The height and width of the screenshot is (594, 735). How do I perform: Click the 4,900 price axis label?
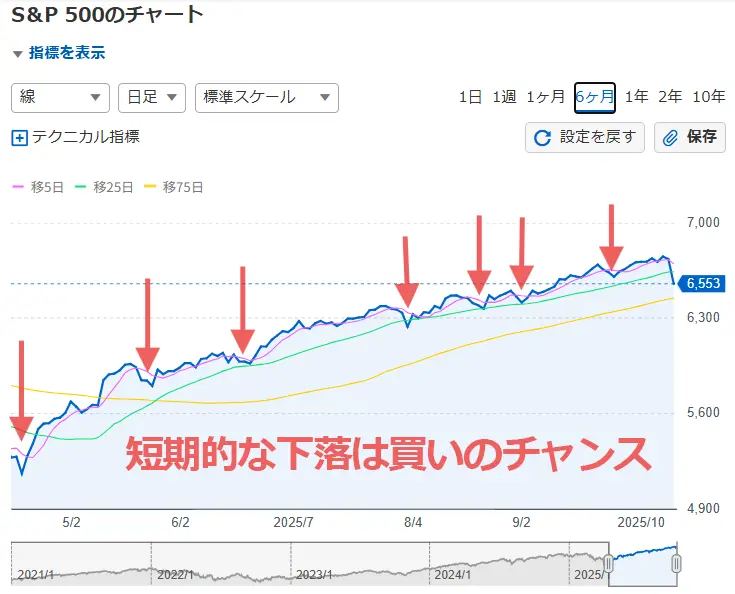pyautogui.click(x=703, y=509)
